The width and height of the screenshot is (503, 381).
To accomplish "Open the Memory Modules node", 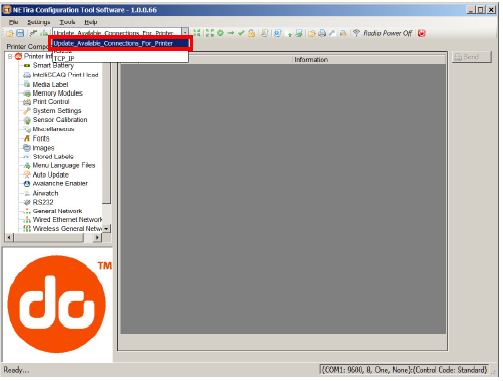I will [x=57, y=93].
